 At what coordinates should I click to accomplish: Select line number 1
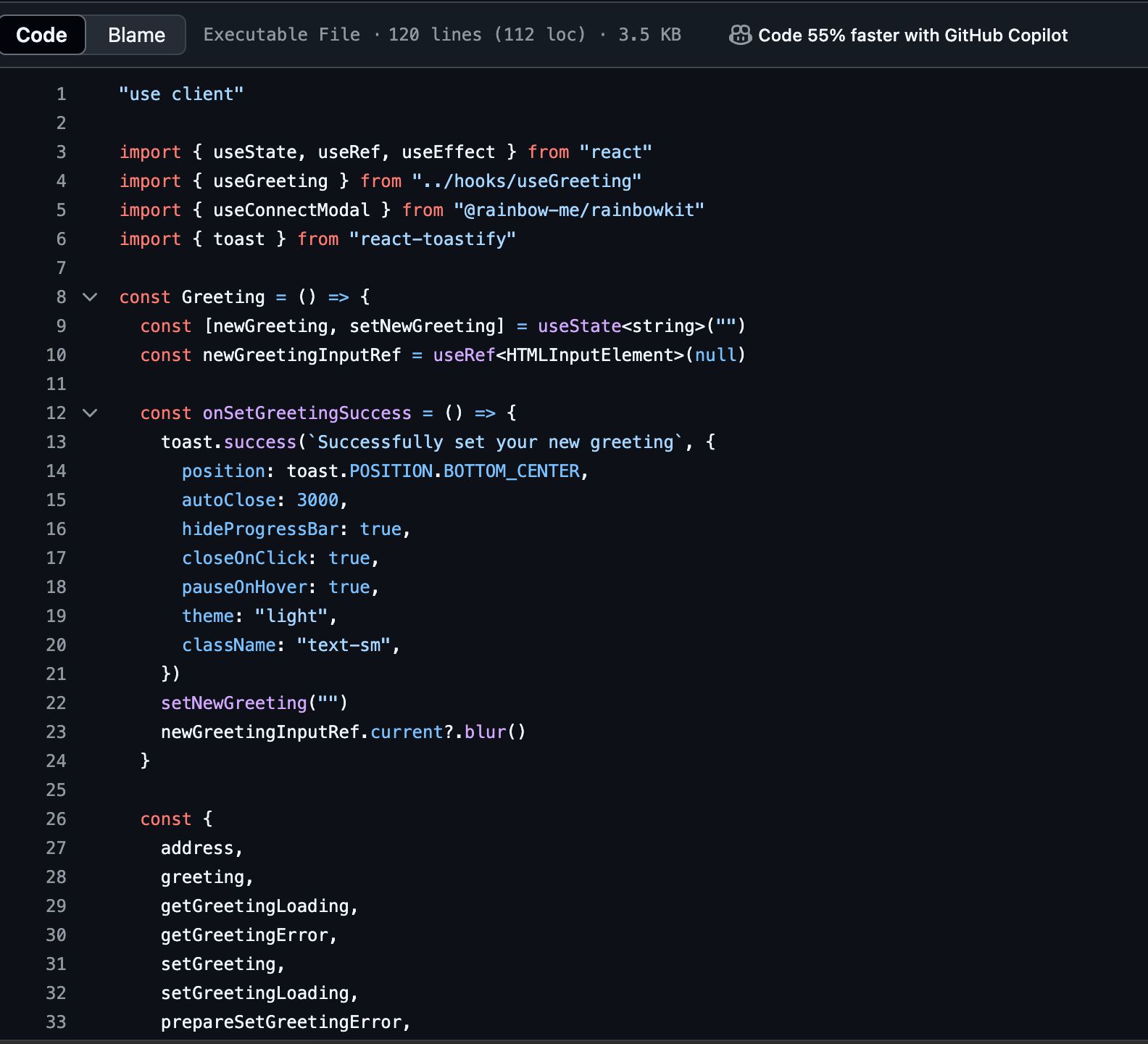[x=61, y=94]
